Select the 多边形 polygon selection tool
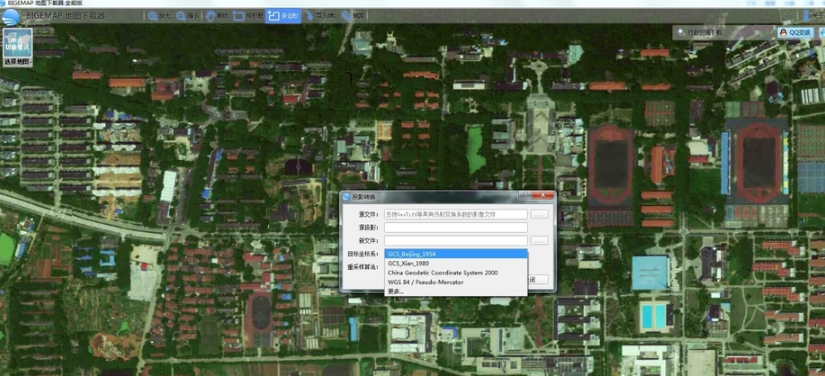This screenshot has height=376, width=825. 283,16
